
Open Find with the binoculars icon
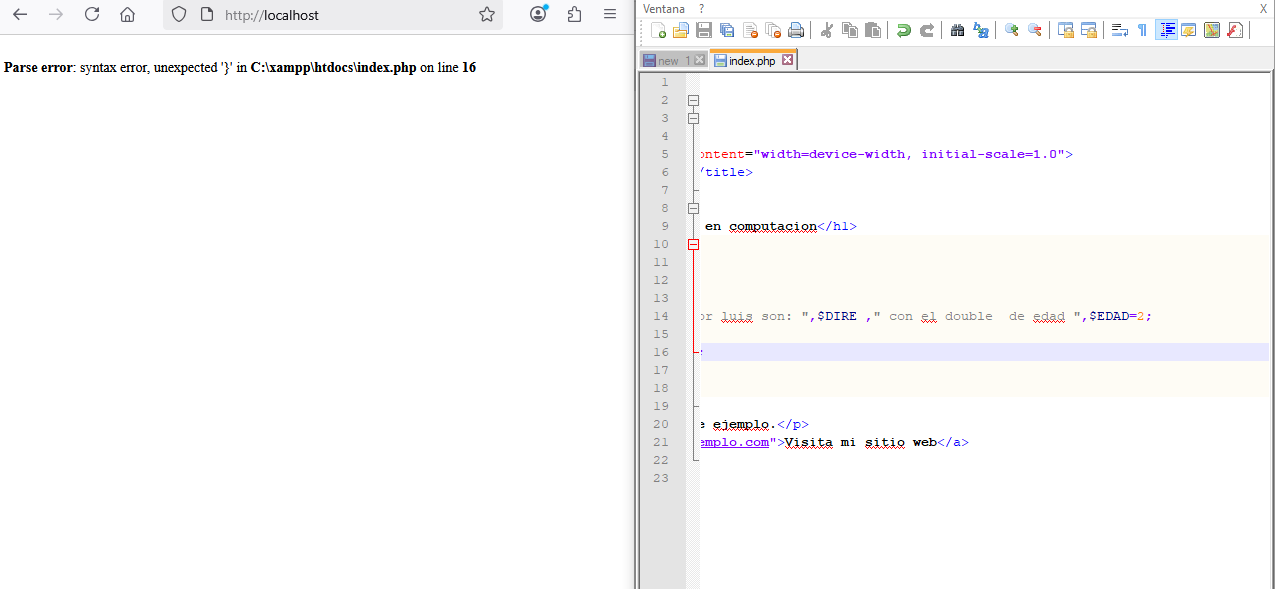point(958,30)
